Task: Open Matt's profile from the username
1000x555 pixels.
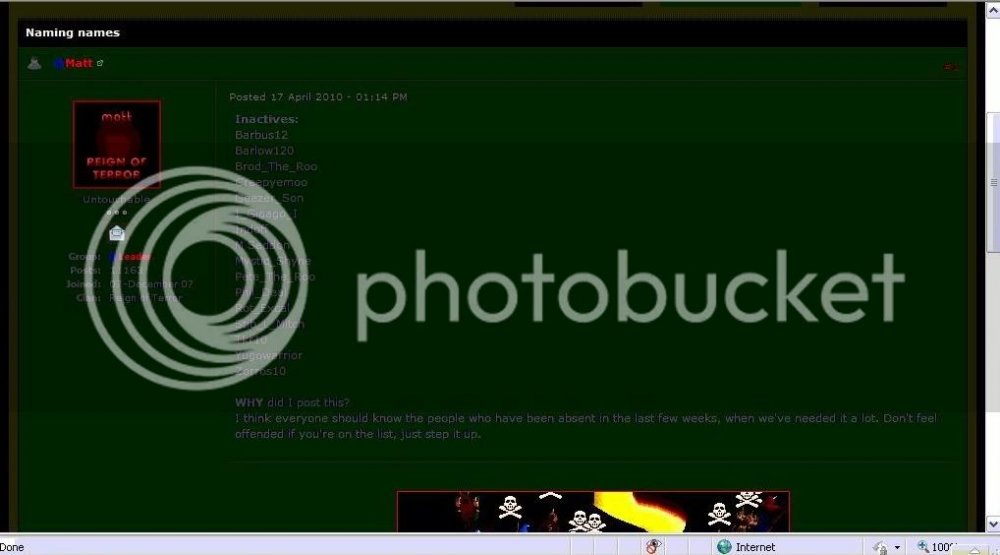Action: (x=78, y=63)
